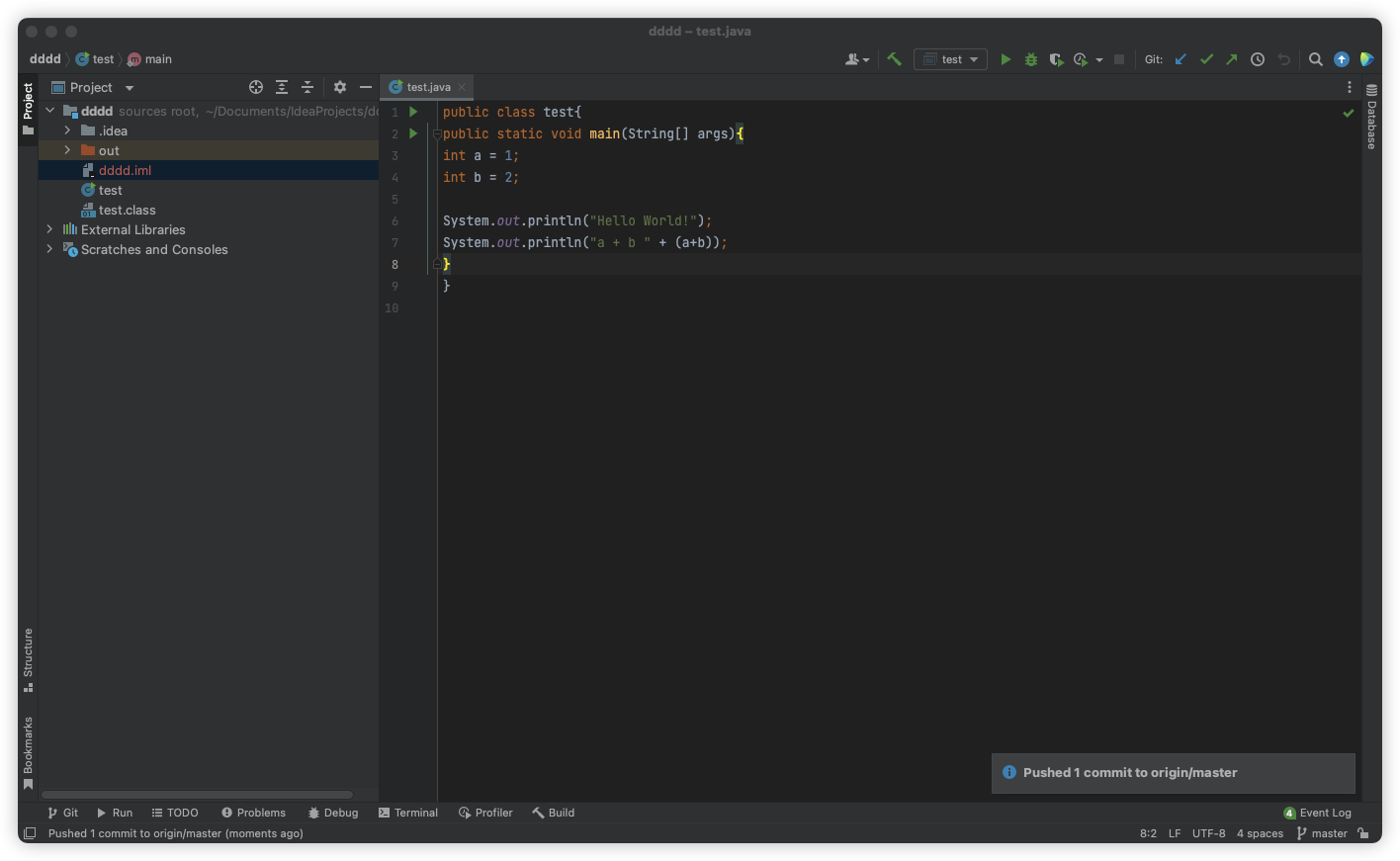Open the Debug tool window tab

[x=333, y=813]
